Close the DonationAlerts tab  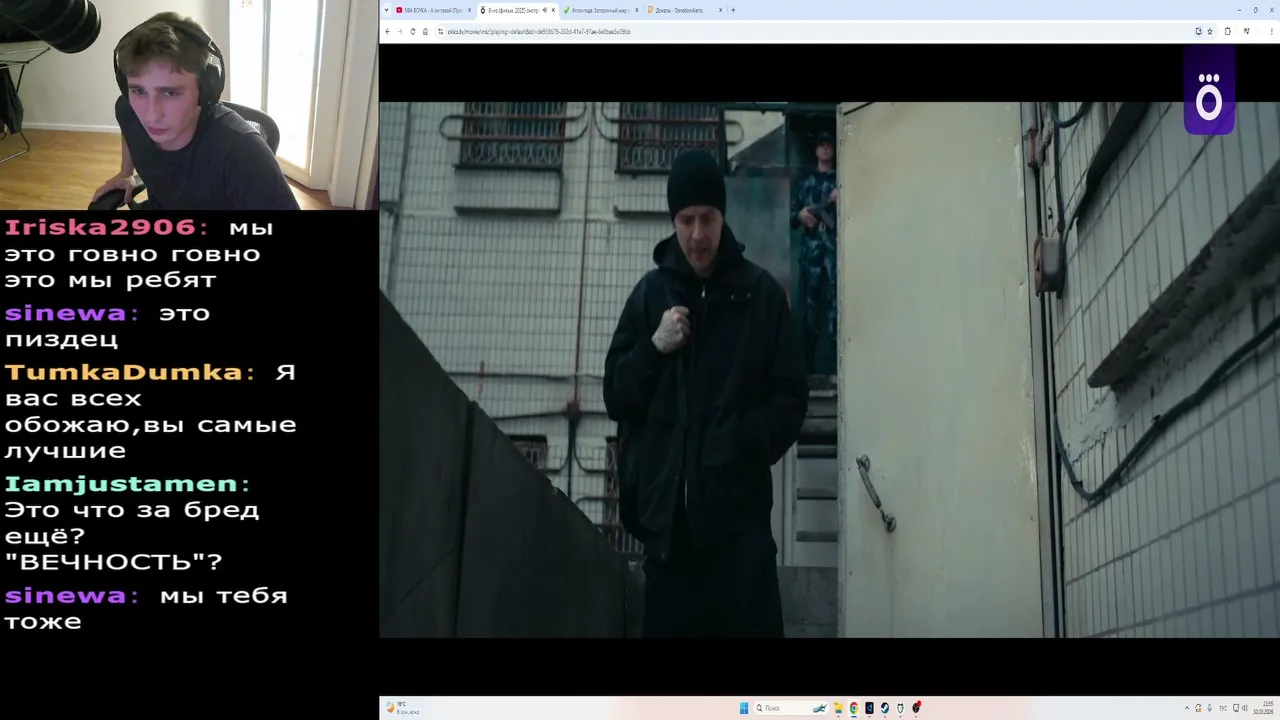[720, 10]
